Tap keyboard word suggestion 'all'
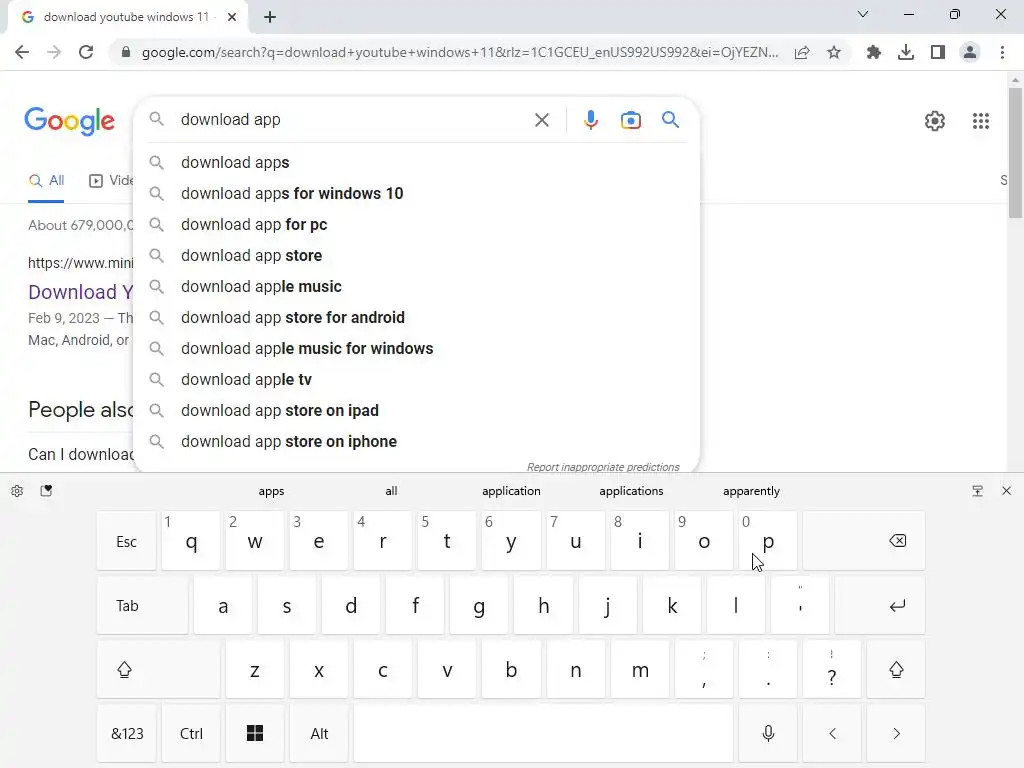This screenshot has height=768, width=1024. coord(391,491)
